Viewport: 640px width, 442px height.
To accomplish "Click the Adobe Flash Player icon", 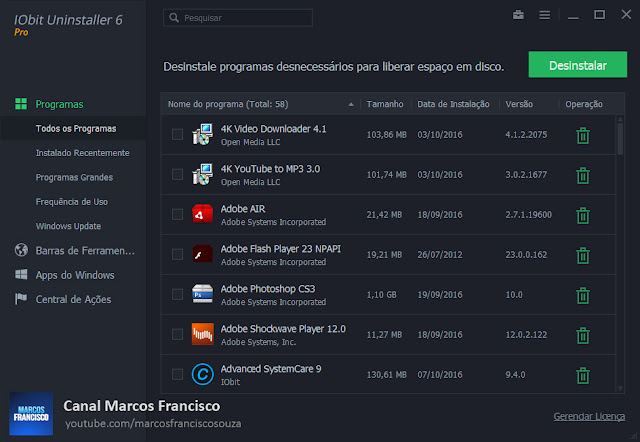I will [x=202, y=254].
